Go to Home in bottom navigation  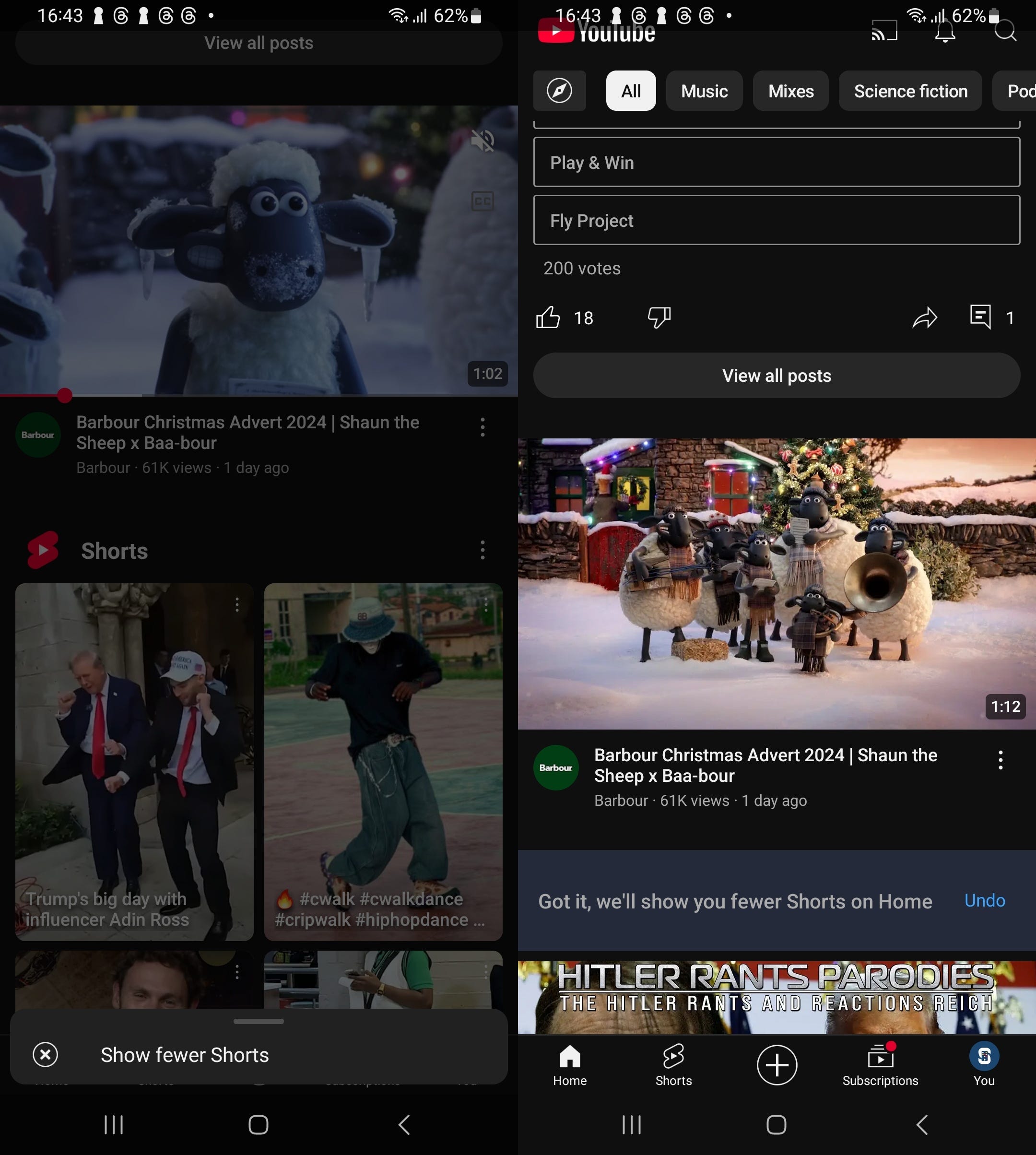570,1065
